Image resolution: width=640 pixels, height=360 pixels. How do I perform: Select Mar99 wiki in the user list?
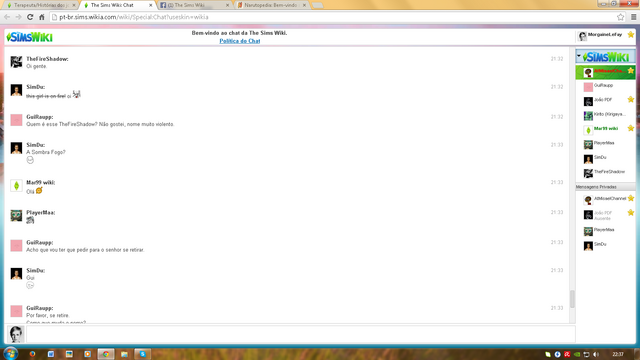tap(606, 129)
